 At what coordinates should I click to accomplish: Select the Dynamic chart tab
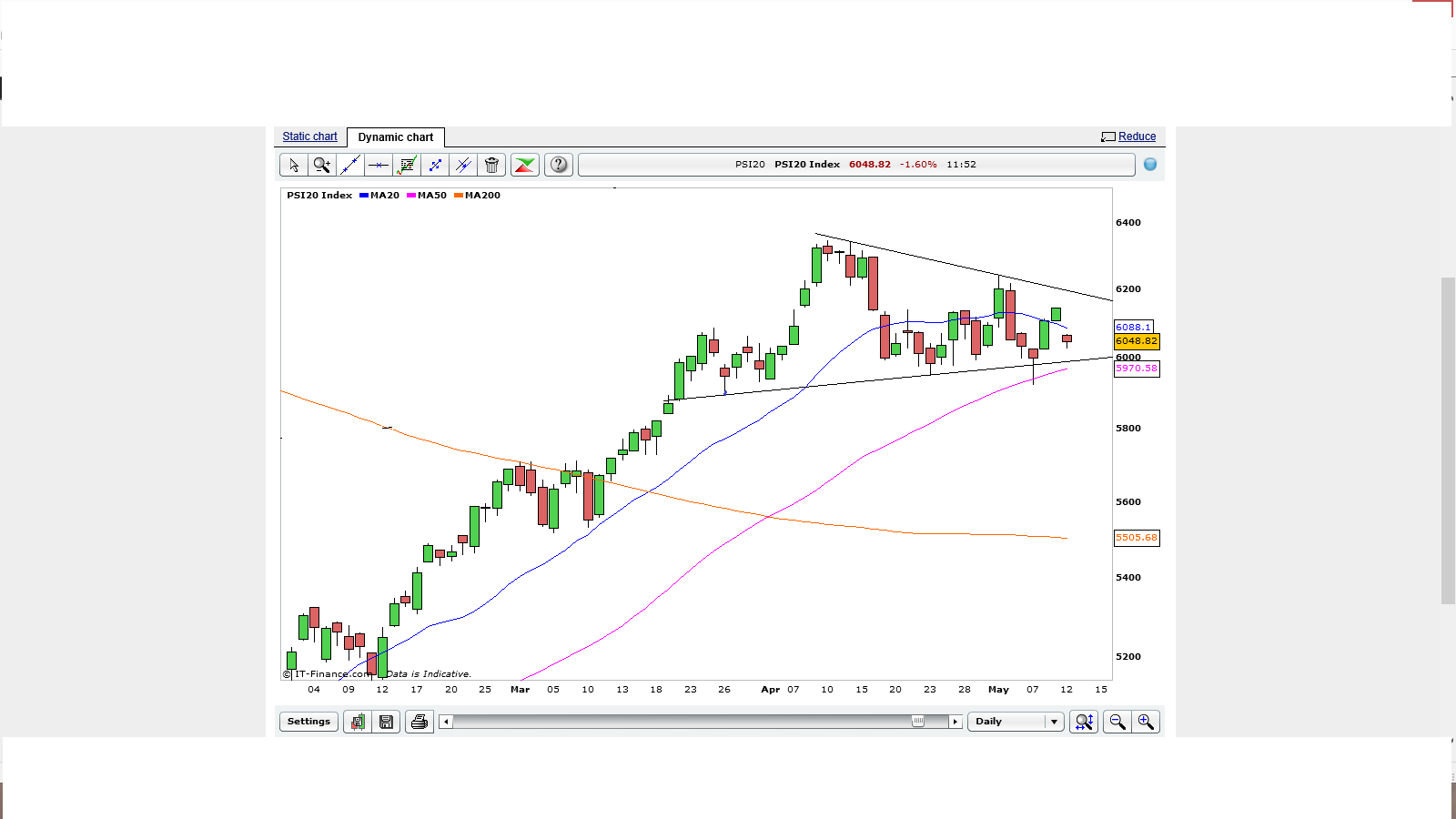point(396,137)
